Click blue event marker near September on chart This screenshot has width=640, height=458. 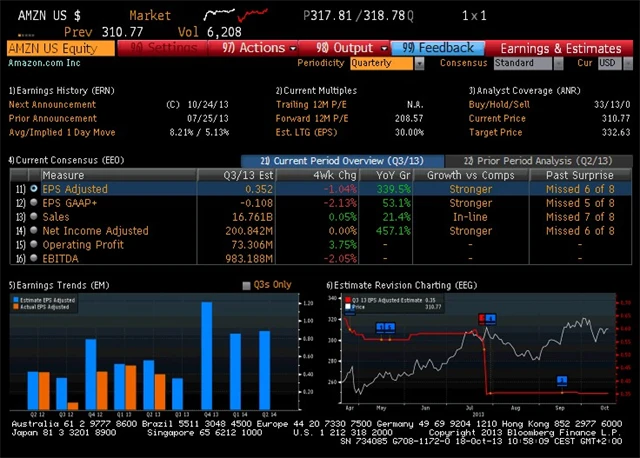[x=561, y=380]
